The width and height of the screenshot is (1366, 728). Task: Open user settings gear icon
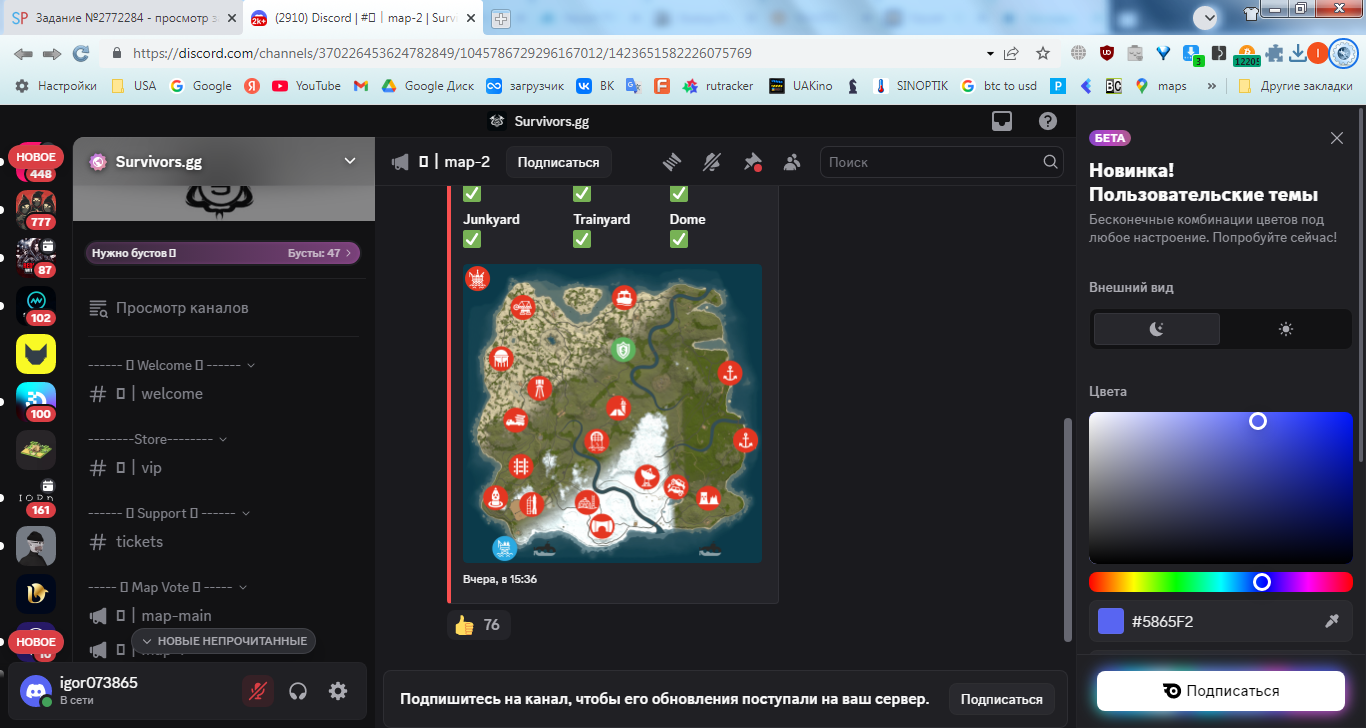click(x=338, y=691)
